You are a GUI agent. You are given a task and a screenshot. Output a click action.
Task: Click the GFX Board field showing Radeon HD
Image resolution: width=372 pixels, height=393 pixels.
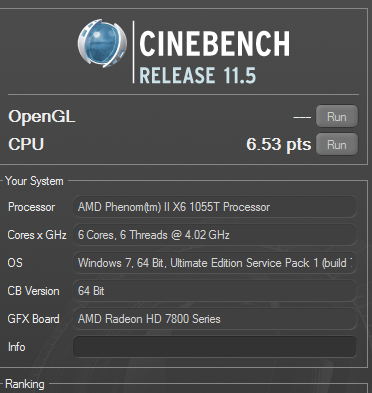click(215, 319)
